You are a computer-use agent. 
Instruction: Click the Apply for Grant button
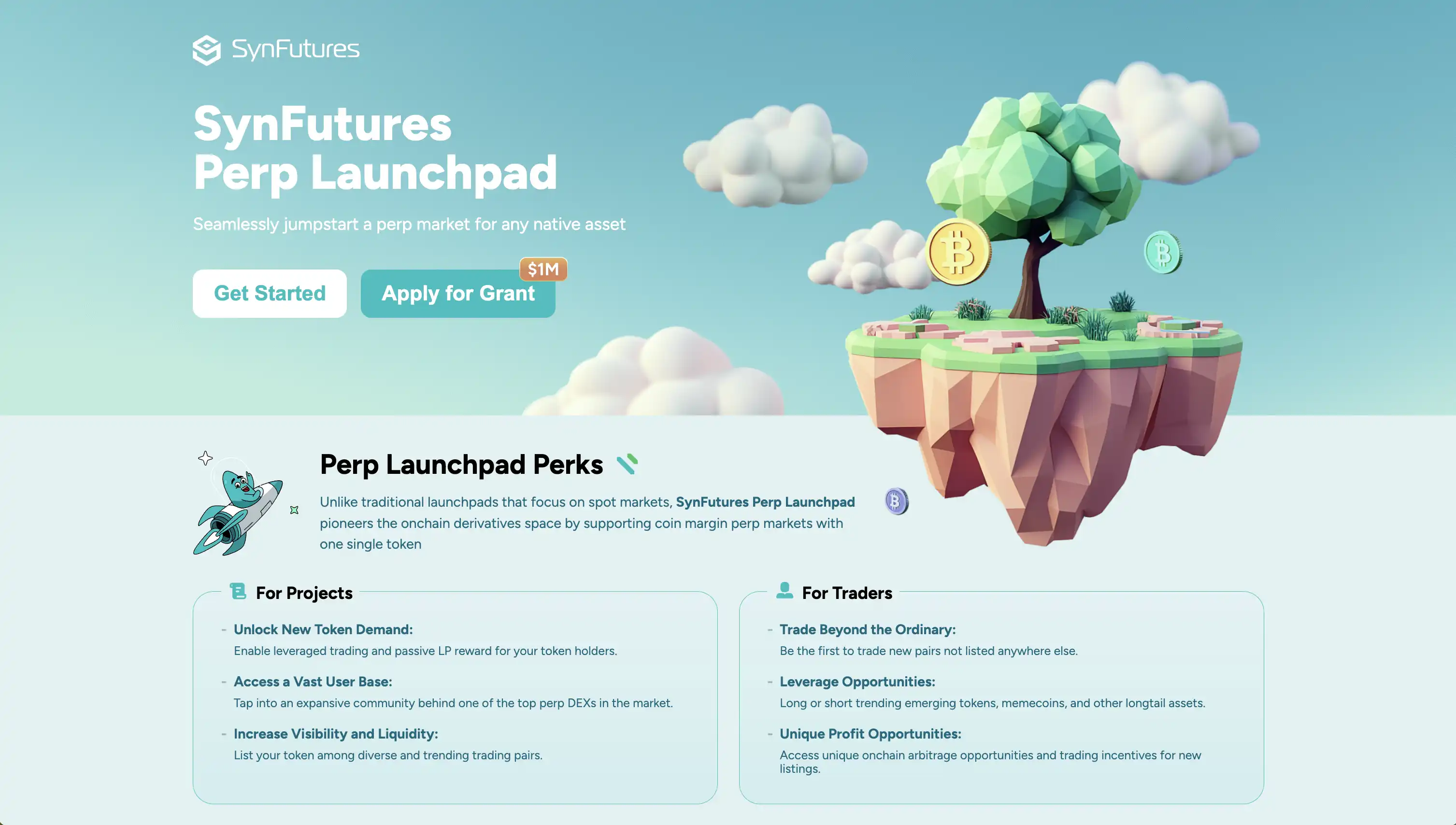point(457,294)
